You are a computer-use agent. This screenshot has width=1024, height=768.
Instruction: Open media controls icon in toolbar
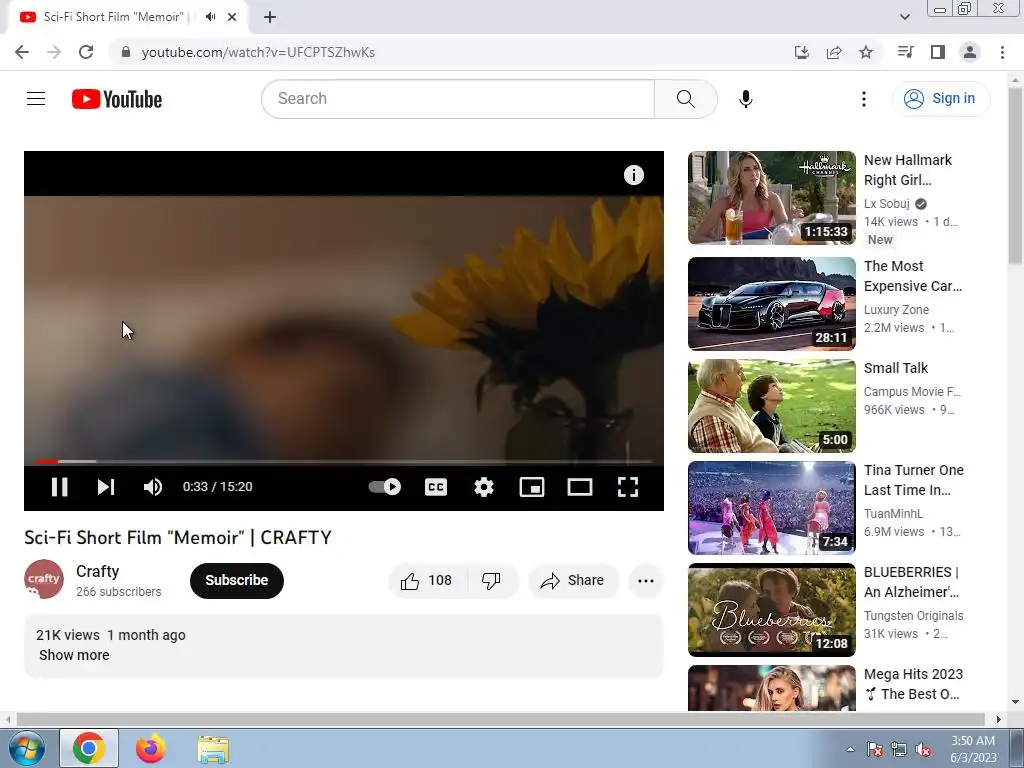(x=905, y=52)
